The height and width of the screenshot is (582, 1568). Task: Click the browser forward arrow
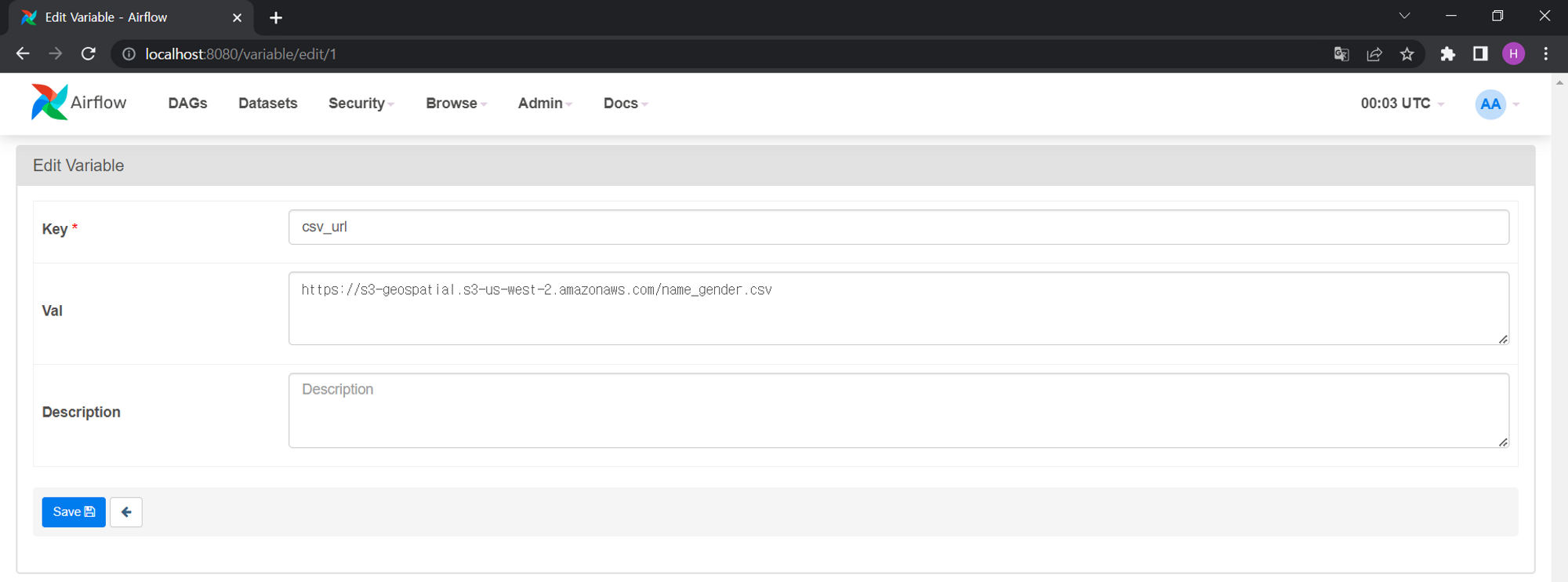[55, 53]
